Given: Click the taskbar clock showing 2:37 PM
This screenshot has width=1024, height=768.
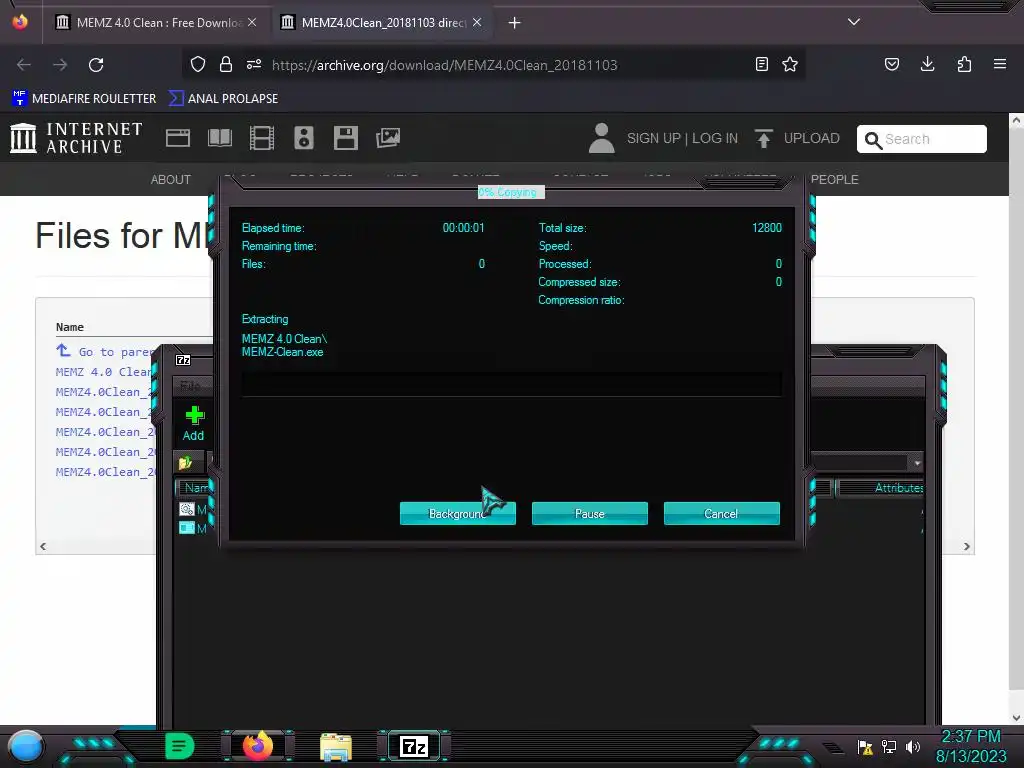Looking at the screenshot, I should (x=971, y=746).
